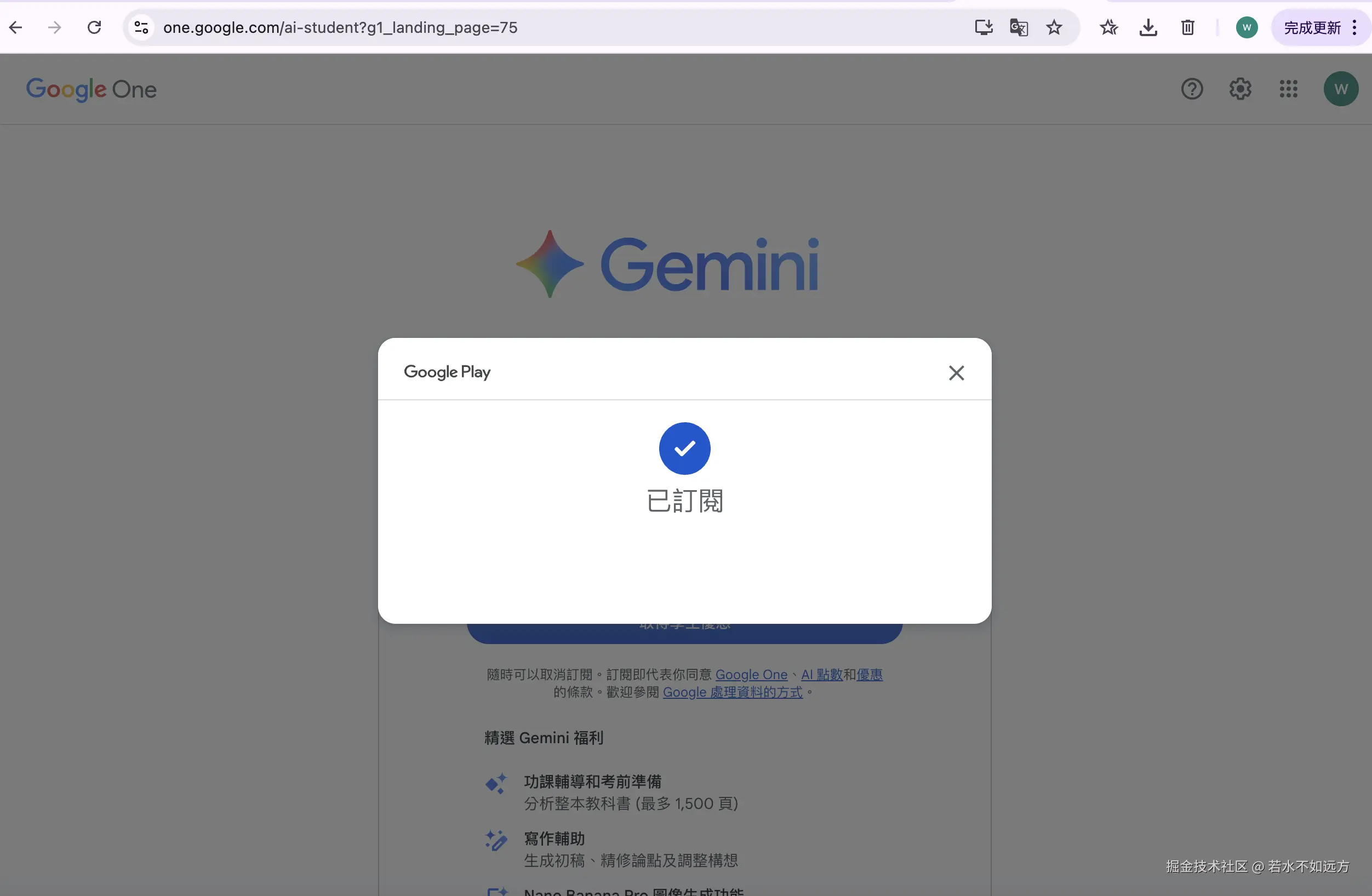
Task: Open Google One settings gear
Action: pyautogui.click(x=1240, y=89)
